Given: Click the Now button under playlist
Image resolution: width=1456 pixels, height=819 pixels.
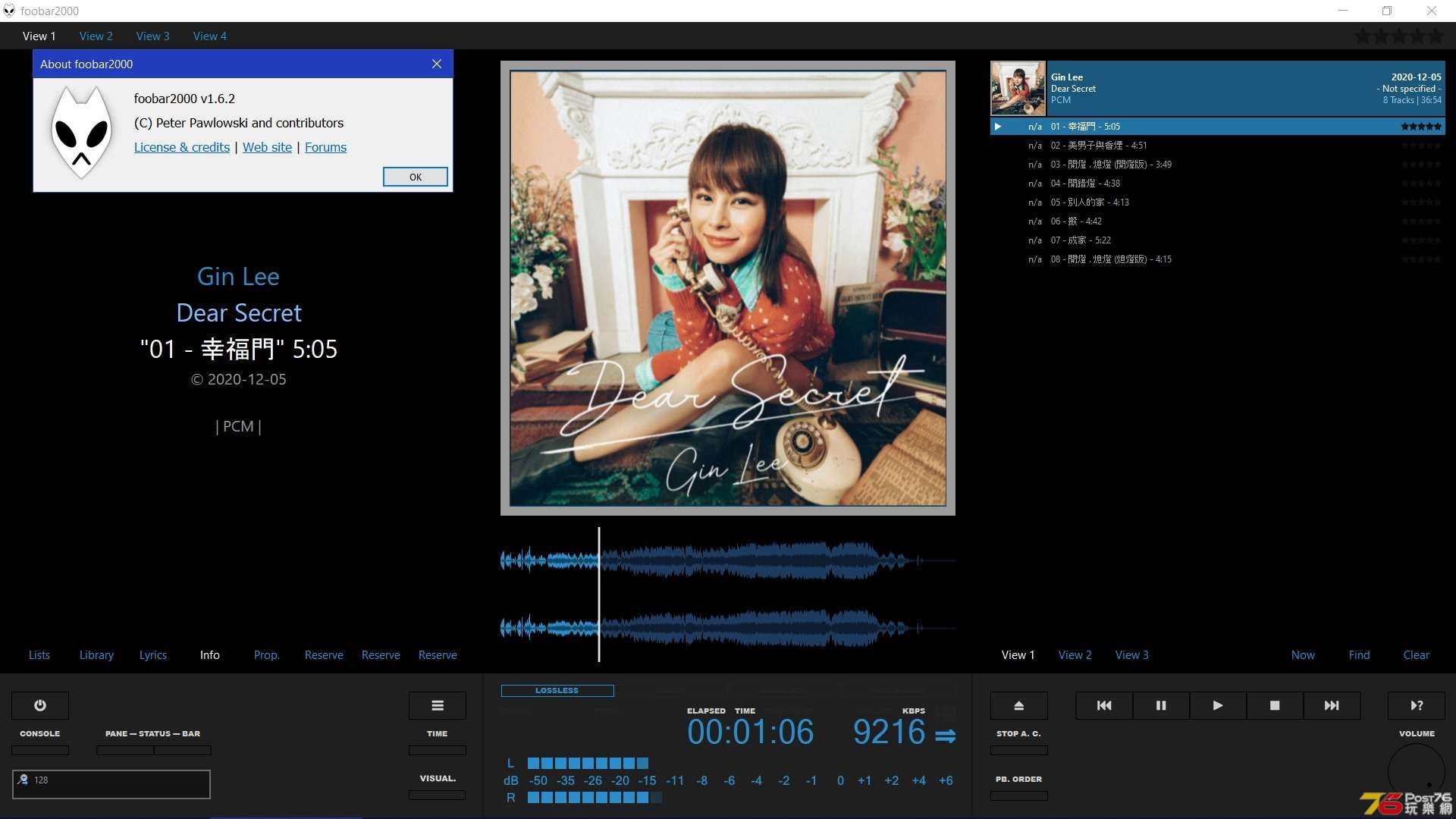Looking at the screenshot, I should 1303,654.
